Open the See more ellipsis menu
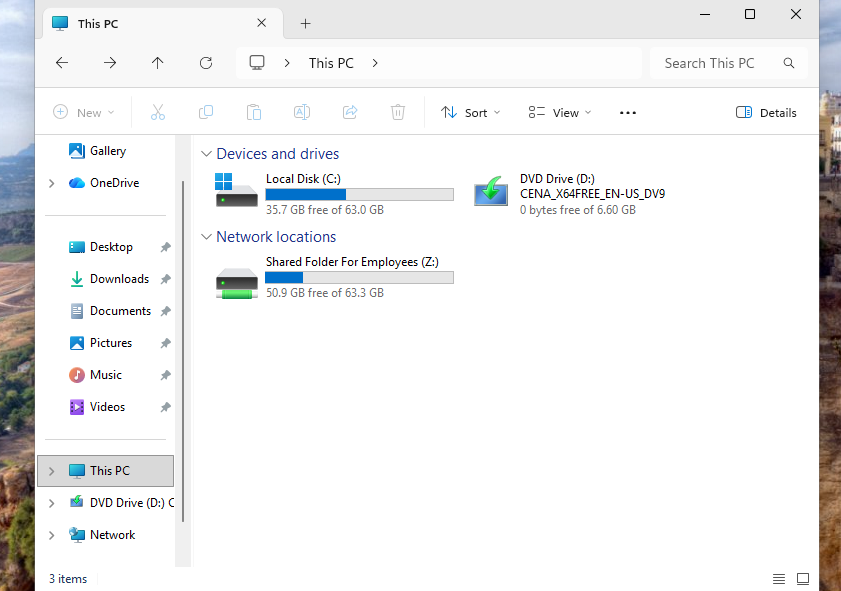Image resolution: width=841 pixels, height=591 pixels. (628, 113)
